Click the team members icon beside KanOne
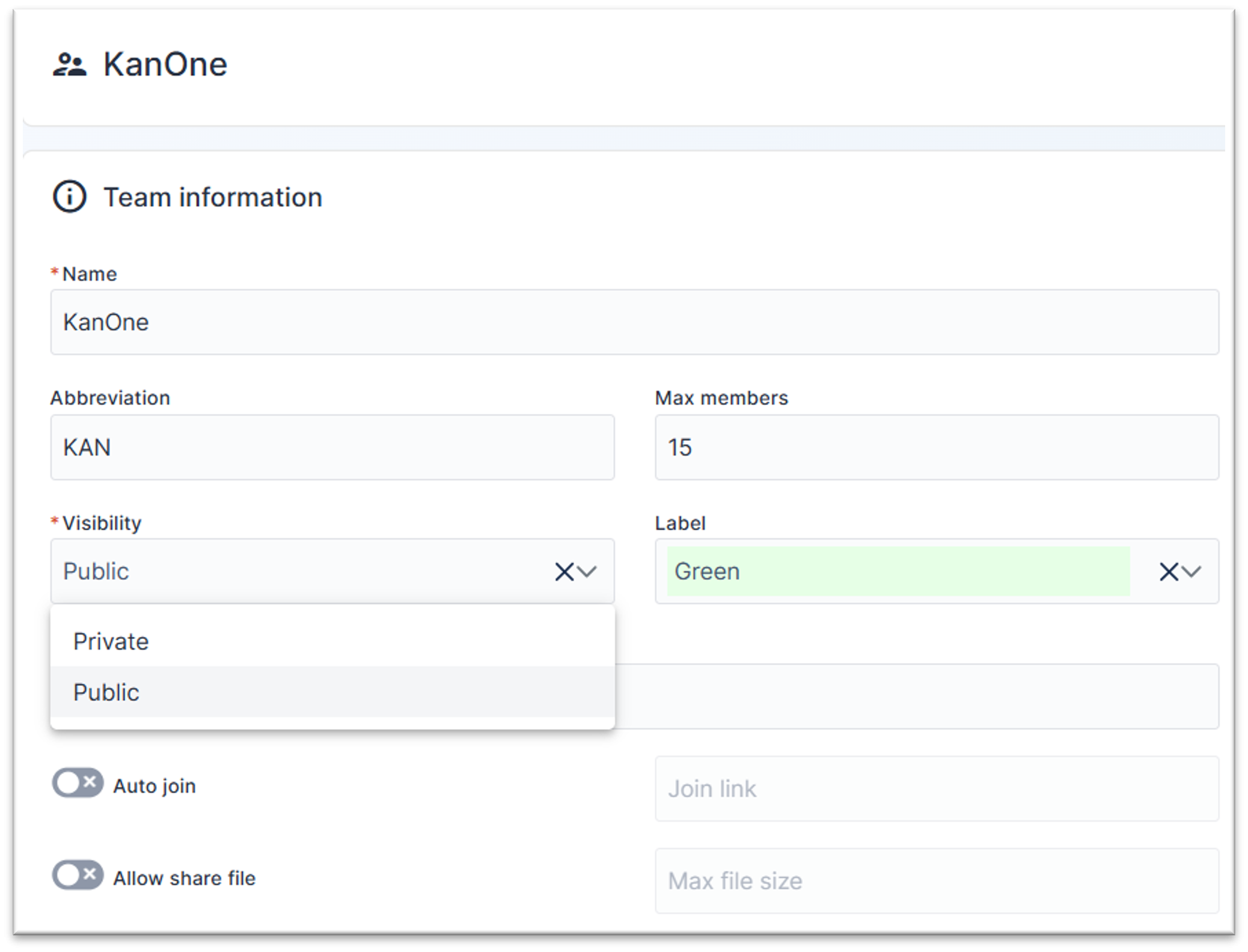 (x=70, y=64)
